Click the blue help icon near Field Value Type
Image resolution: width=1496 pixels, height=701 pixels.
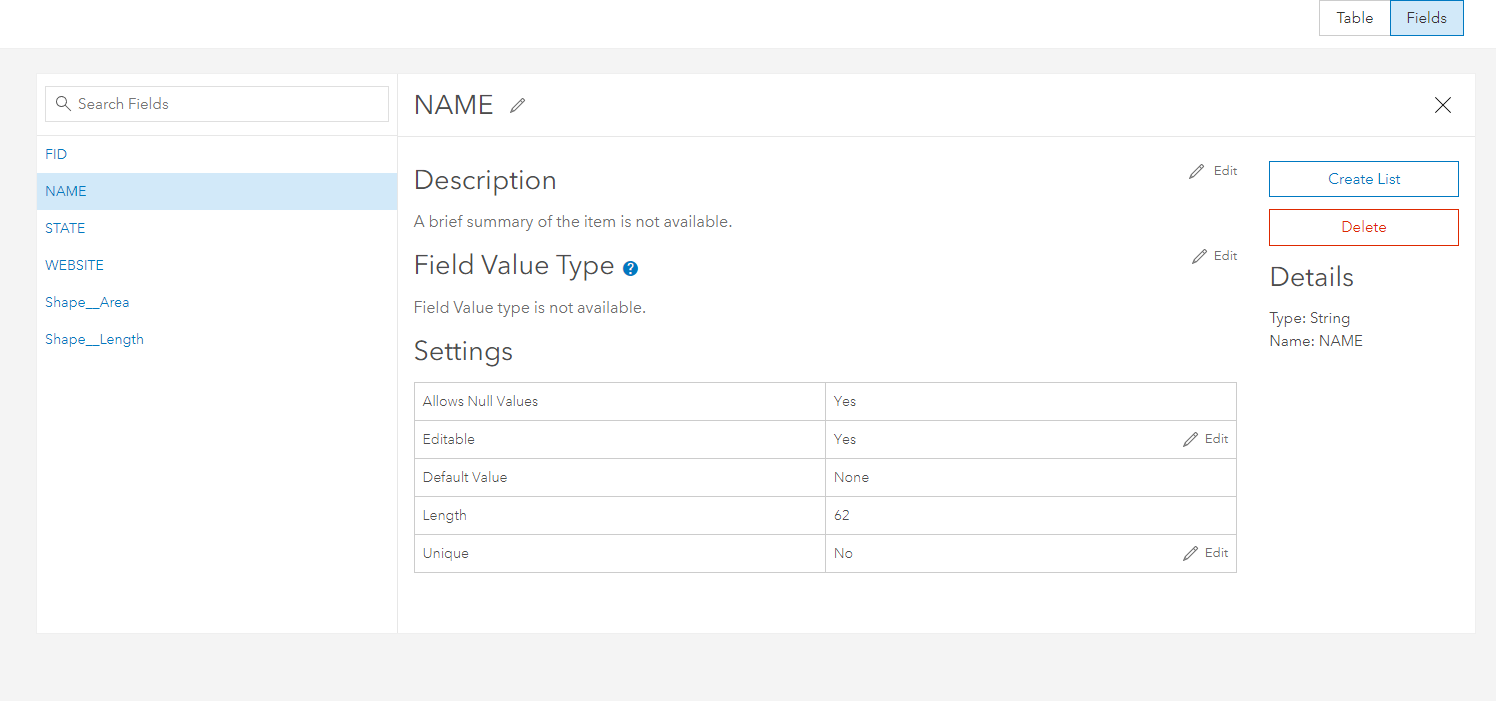coord(630,269)
